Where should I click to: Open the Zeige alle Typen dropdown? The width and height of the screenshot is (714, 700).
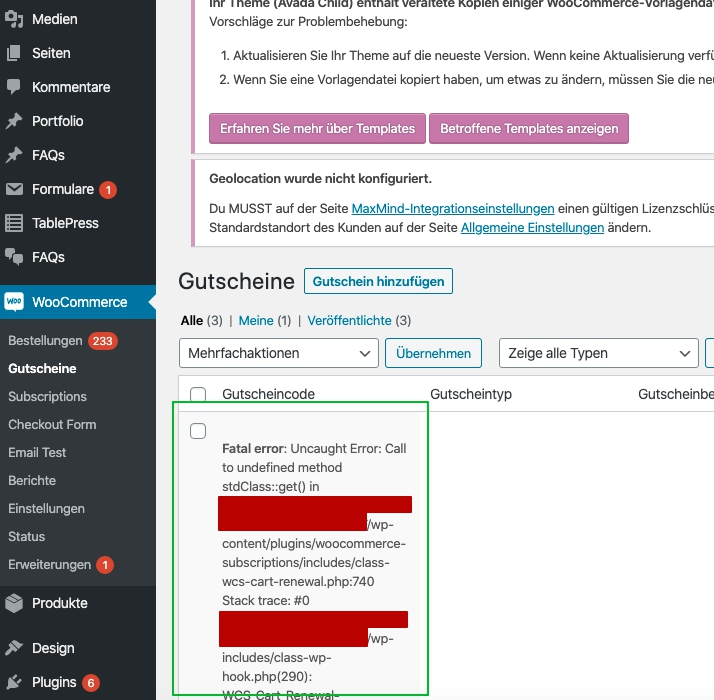599,353
